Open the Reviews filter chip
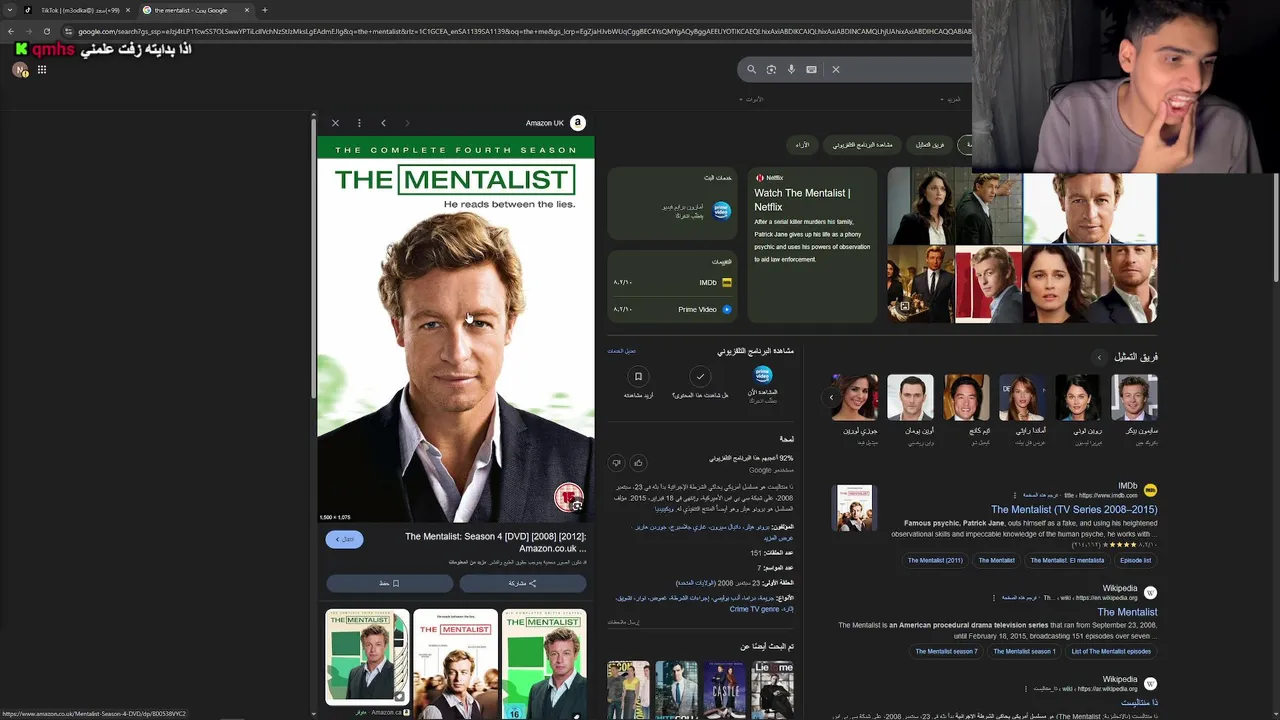Viewport: 1280px width, 720px height. tap(802, 145)
